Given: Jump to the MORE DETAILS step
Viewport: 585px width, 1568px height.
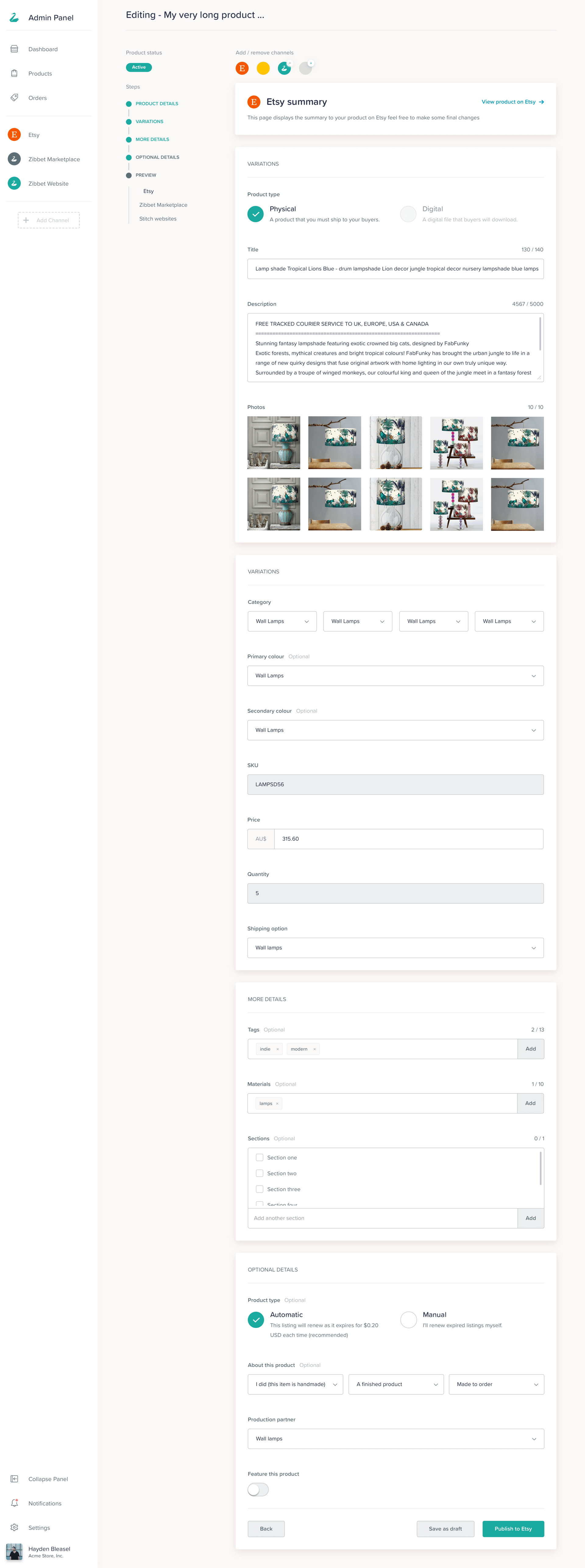Looking at the screenshot, I should [x=152, y=139].
